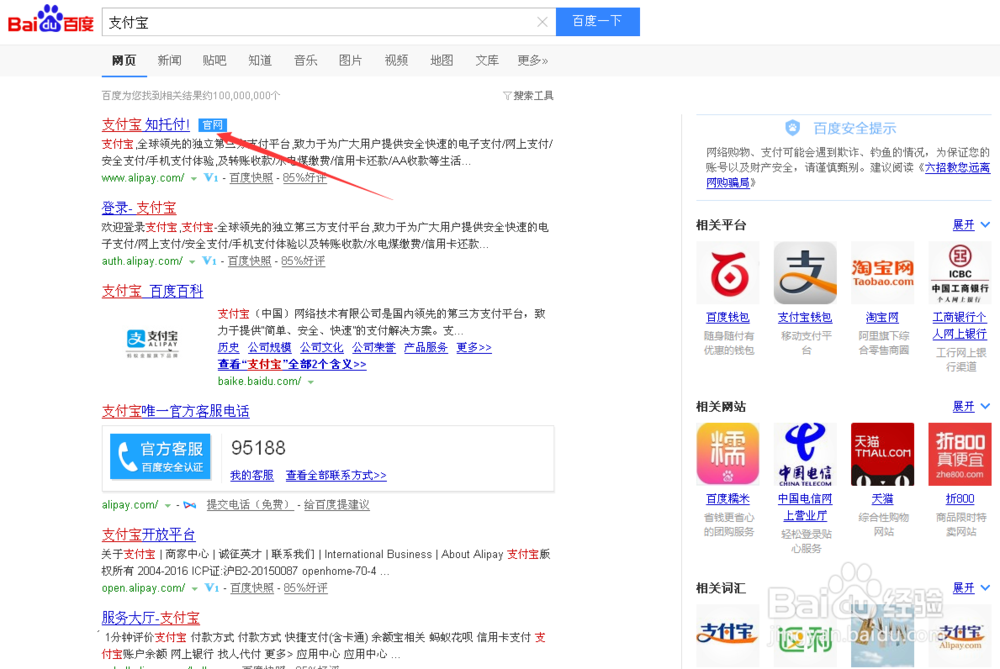This screenshot has height=669, width=1000.
Task: Select the 网页 tab
Action: 124,61
